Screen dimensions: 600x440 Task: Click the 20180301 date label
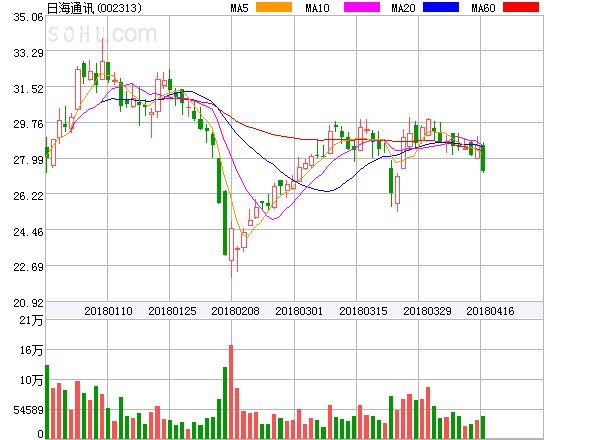point(299,311)
